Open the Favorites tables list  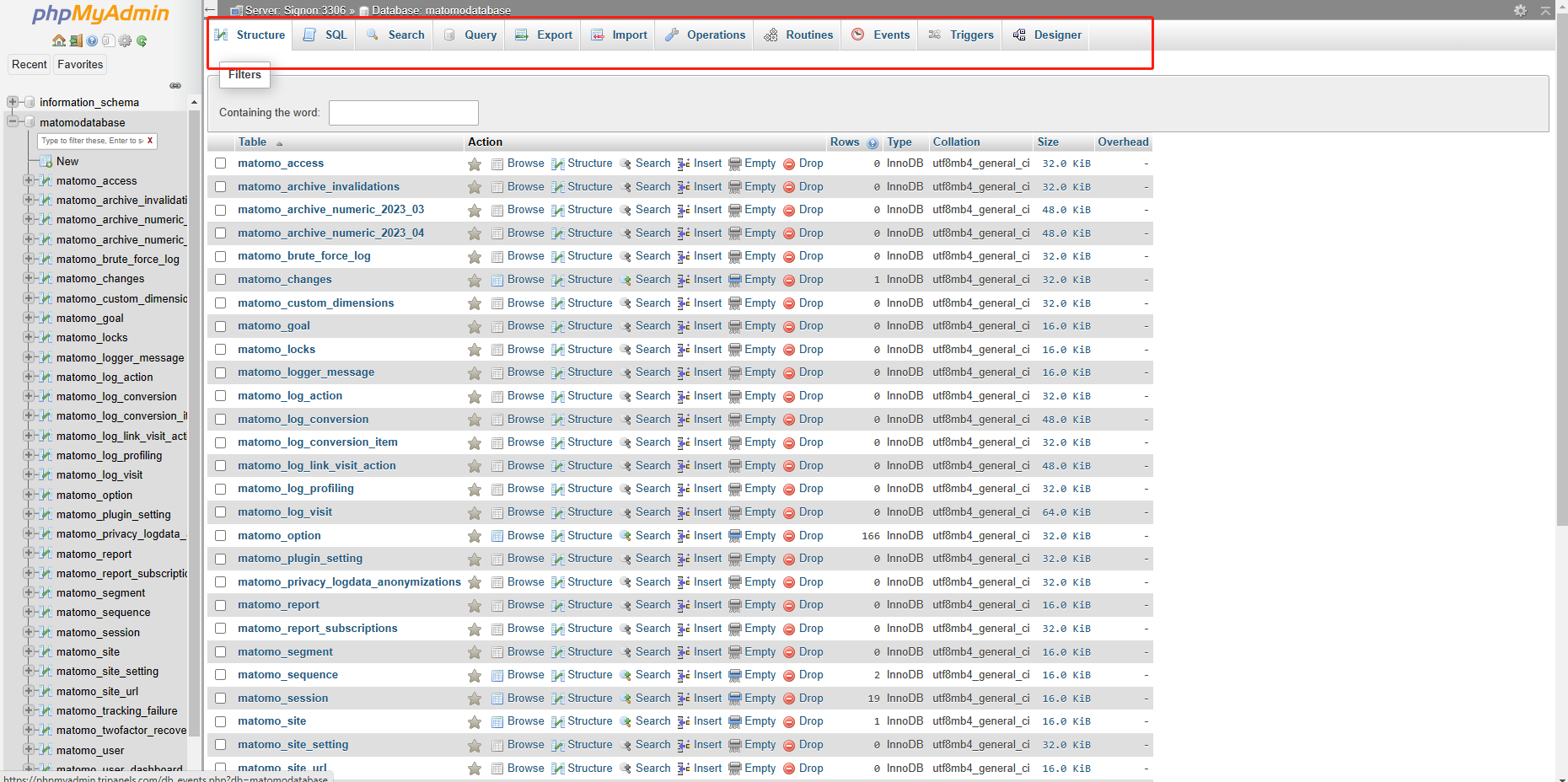click(80, 65)
